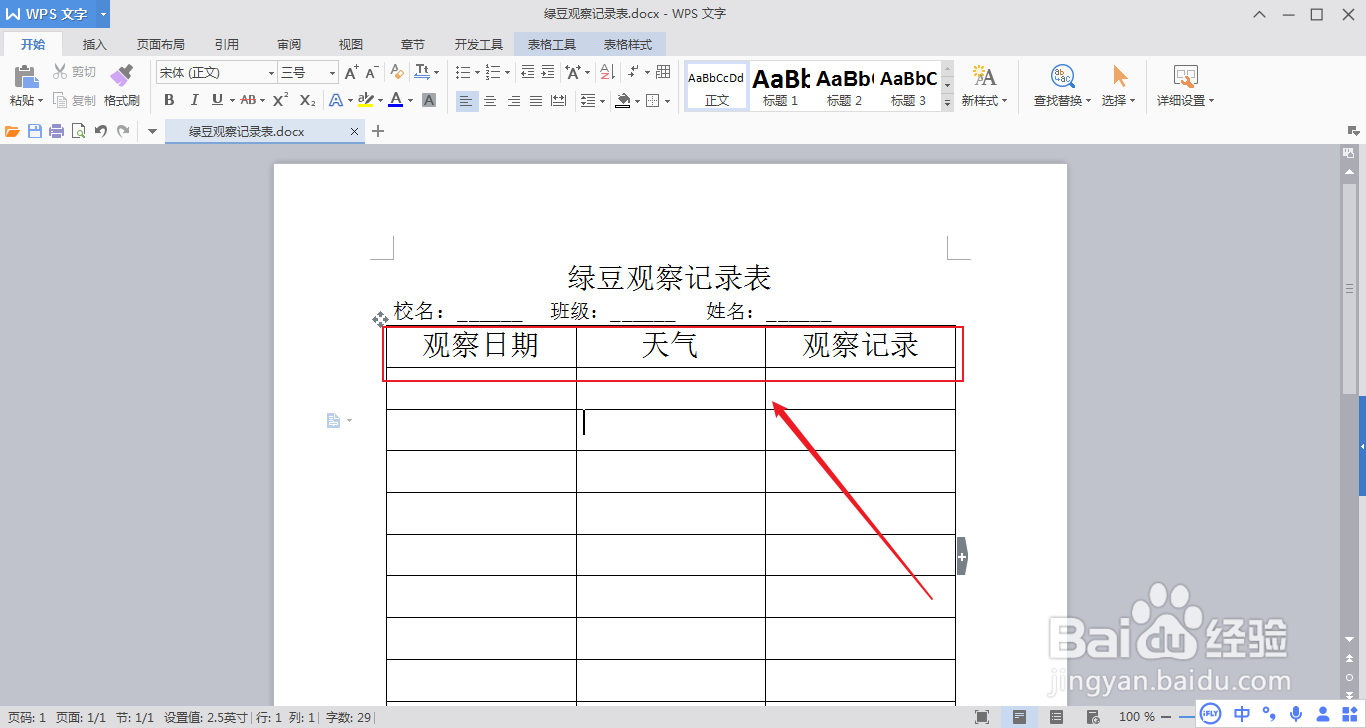Expand the numbered list dropdown arrow

[507, 72]
